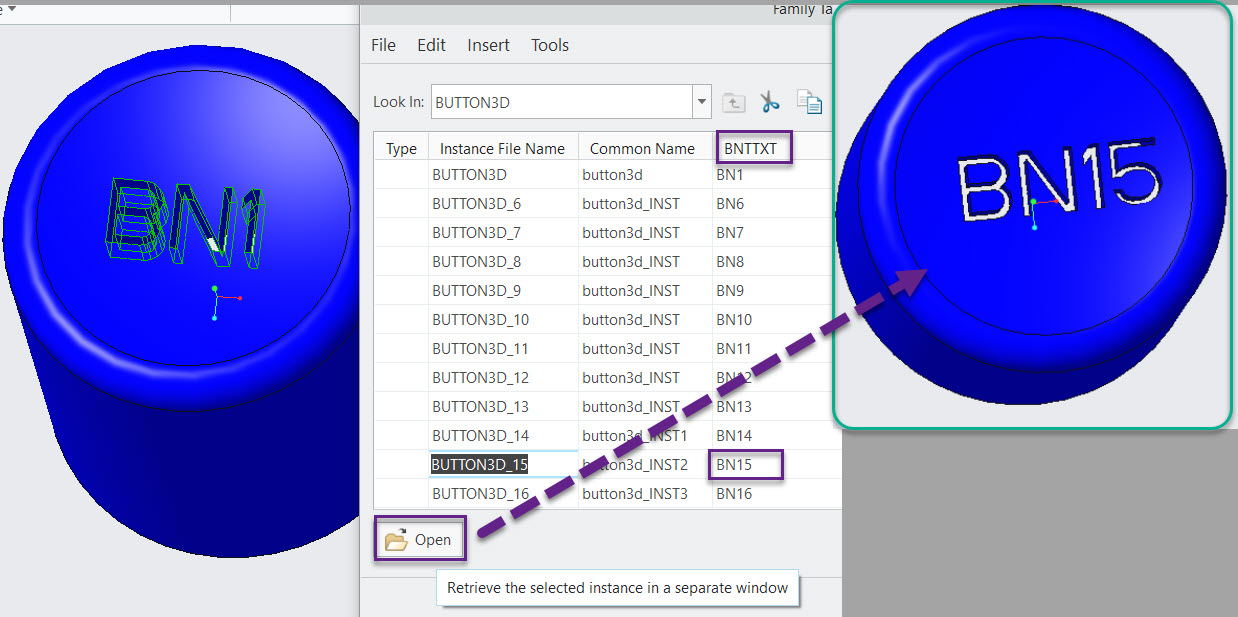Click the Copy icon in the toolbar
Viewport: 1238px width, 617px height.
(809, 101)
